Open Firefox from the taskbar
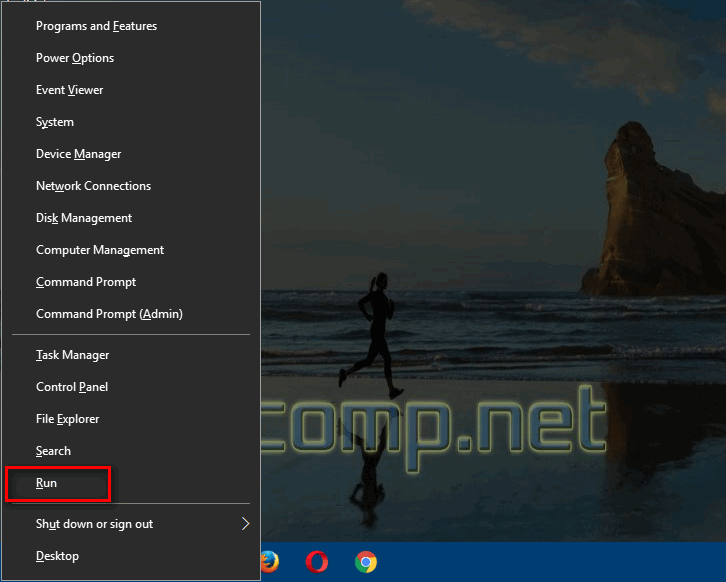 [270, 562]
